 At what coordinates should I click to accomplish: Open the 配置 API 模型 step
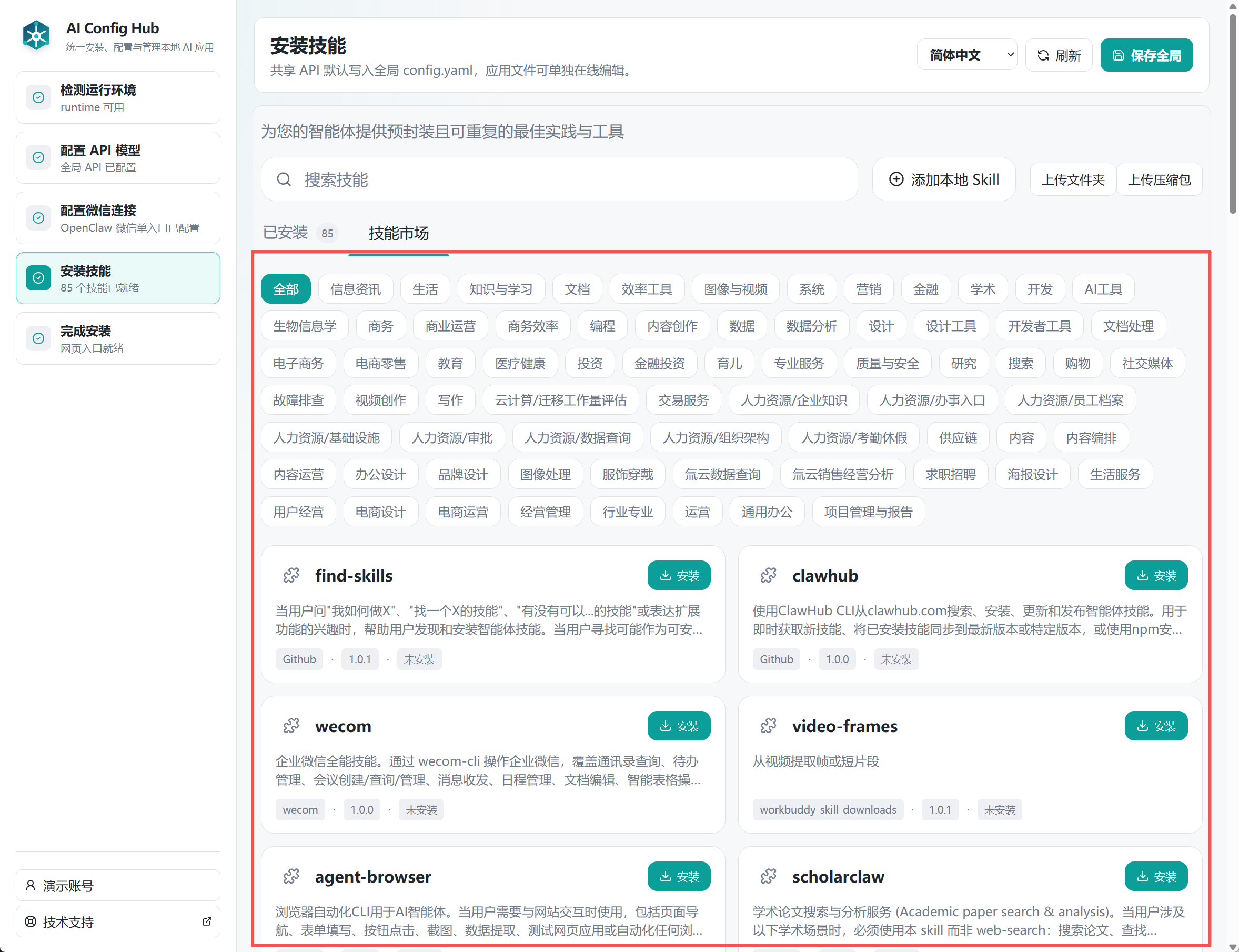[118, 157]
